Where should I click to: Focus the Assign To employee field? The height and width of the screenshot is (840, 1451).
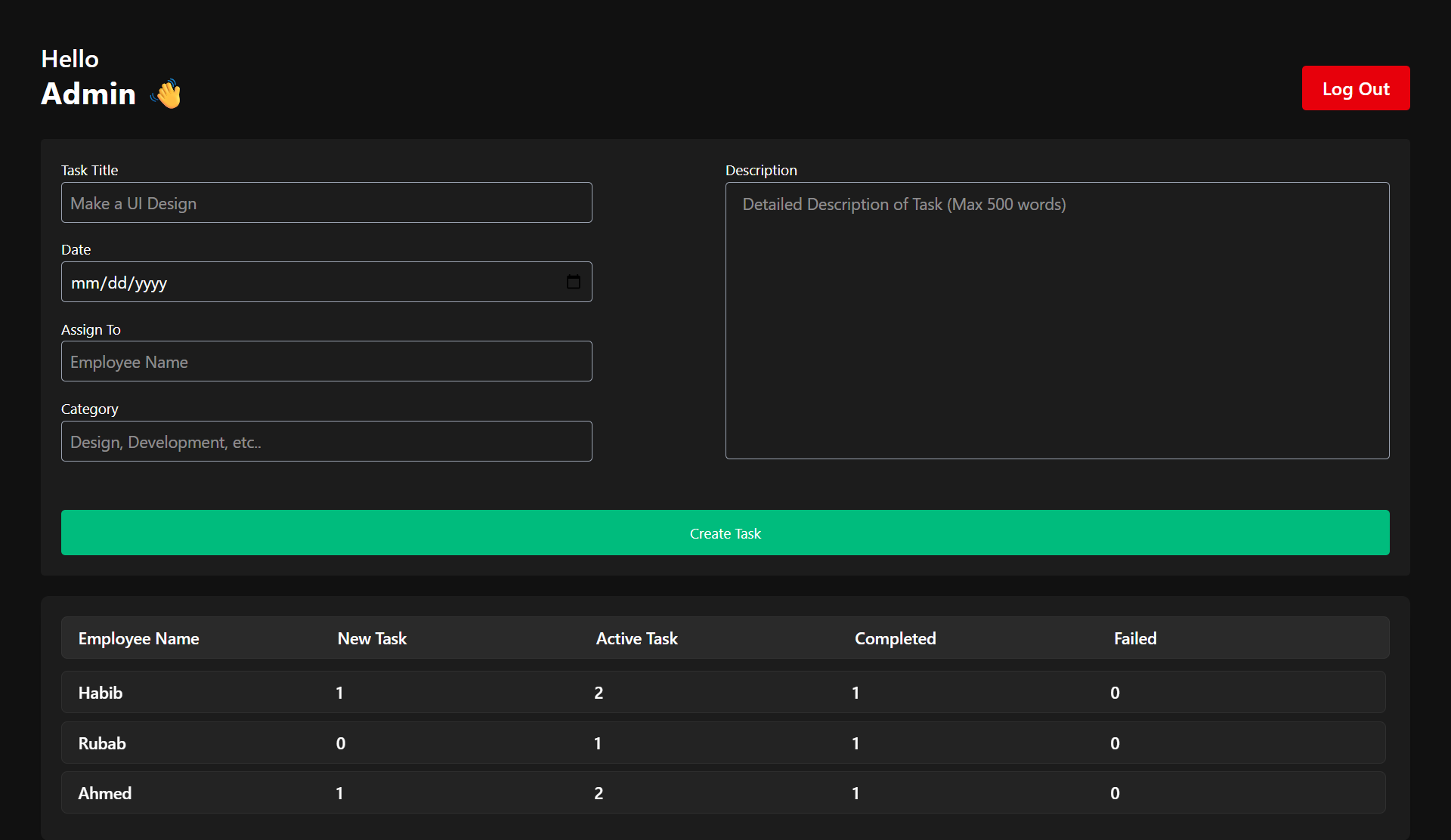click(326, 362)
